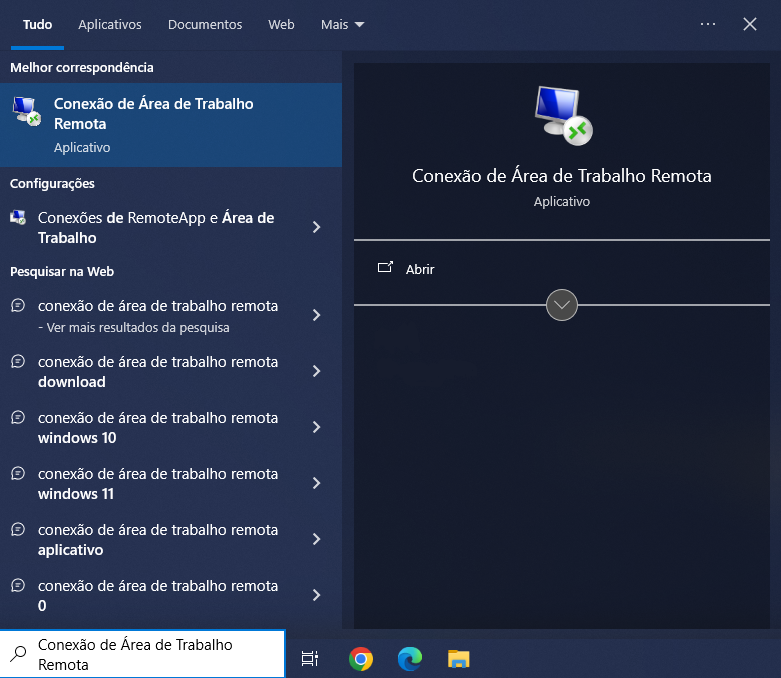Close the search panel with the X
The image size is (781, 678).
tap(750, 24)
